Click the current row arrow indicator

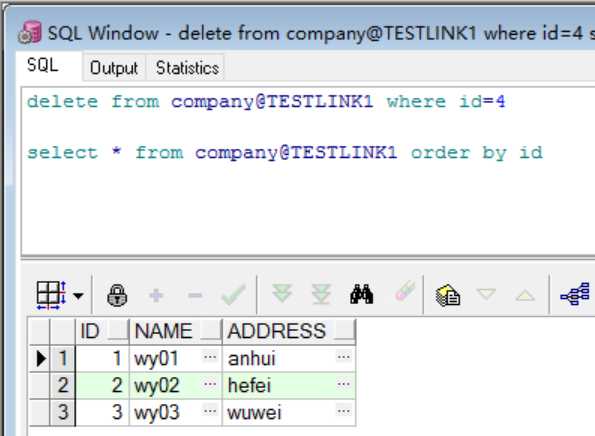[40, 359]
